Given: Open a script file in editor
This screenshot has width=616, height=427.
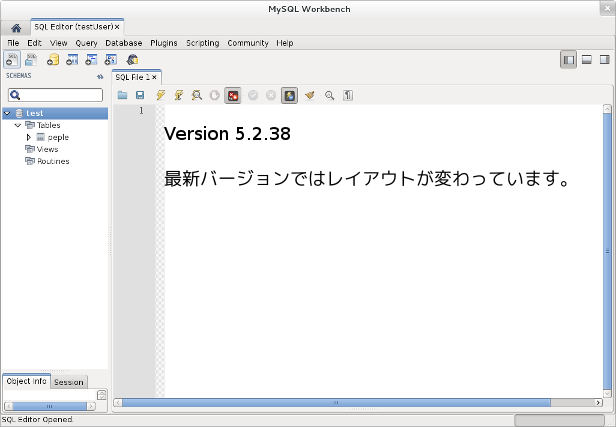Looking at the screenshot, I should pyautogui.click(x=122, y=95).
